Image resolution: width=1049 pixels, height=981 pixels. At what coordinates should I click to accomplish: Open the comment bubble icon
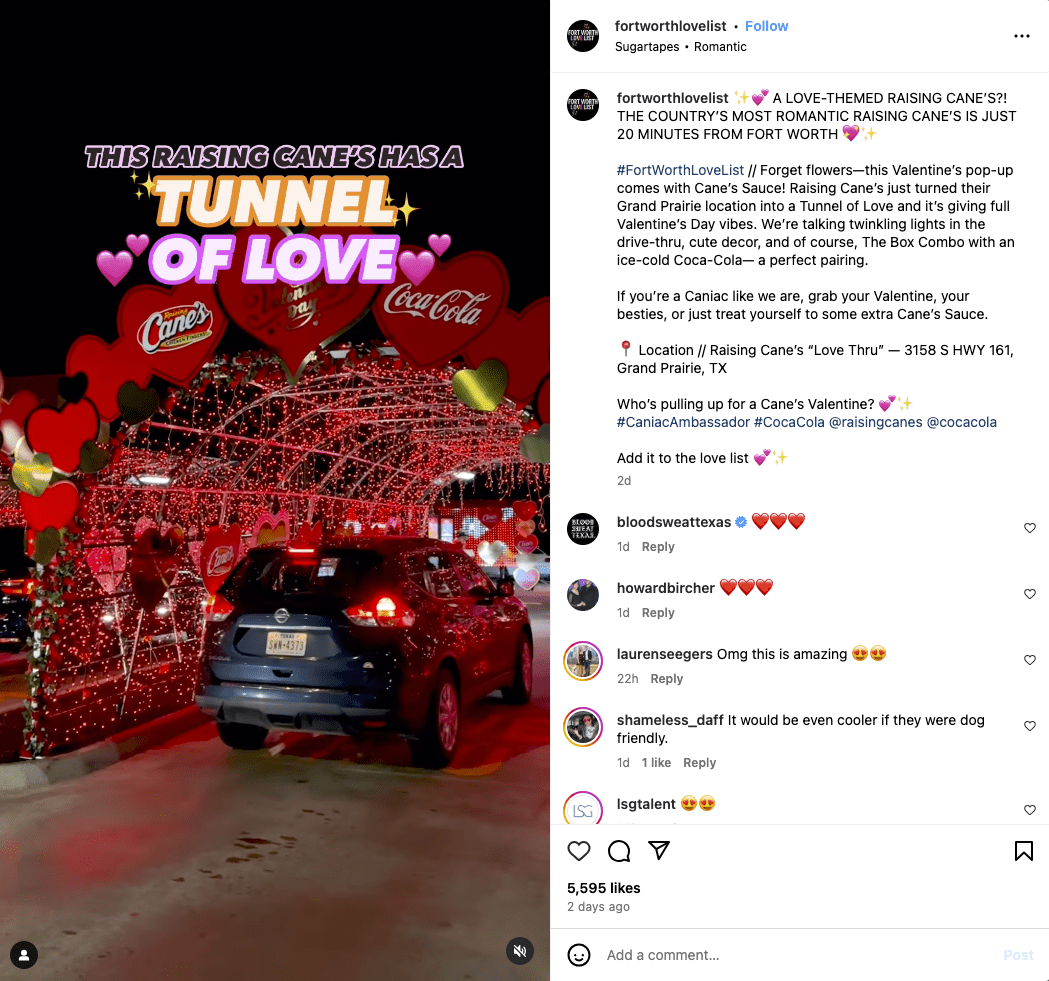coord(619,851)
